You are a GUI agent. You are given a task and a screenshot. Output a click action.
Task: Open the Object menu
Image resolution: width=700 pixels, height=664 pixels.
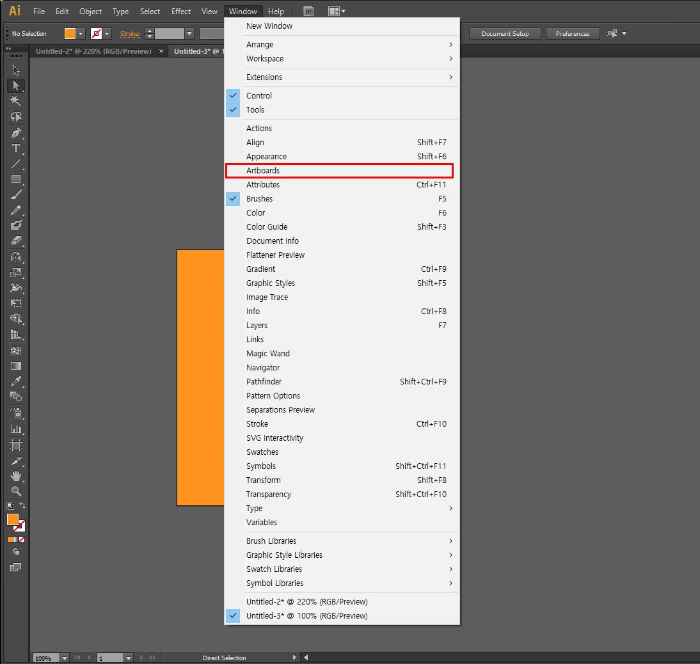91,11
